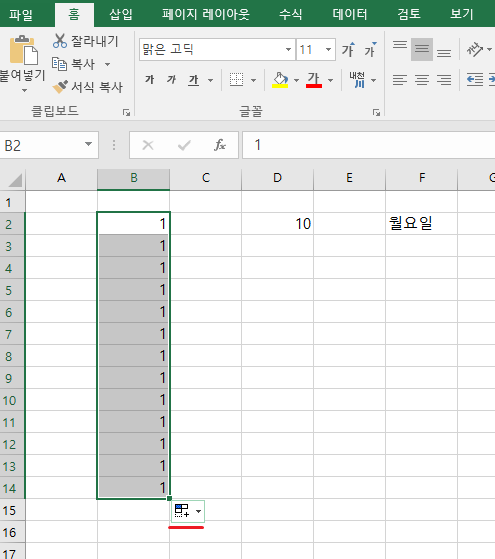
Task: Toggle middle vertical align
Action: [x=422, y=49]
